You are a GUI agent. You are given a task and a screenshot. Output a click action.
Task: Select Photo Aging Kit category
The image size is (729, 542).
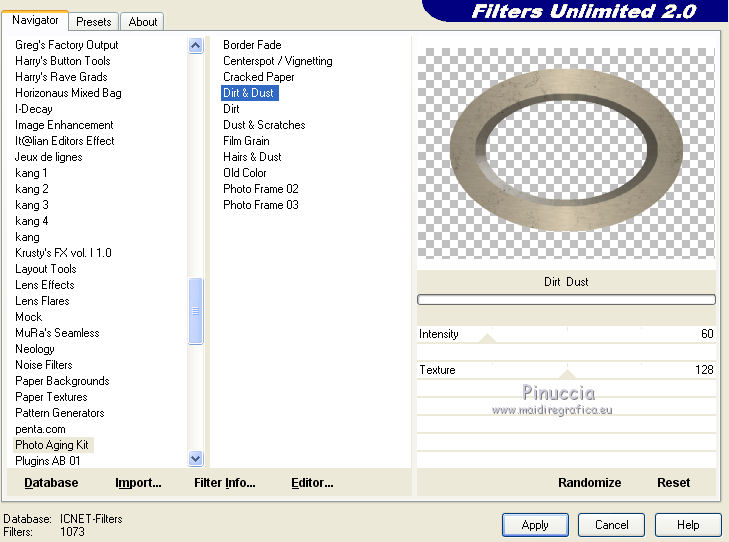pyautogui.click(x=52, y=445)
